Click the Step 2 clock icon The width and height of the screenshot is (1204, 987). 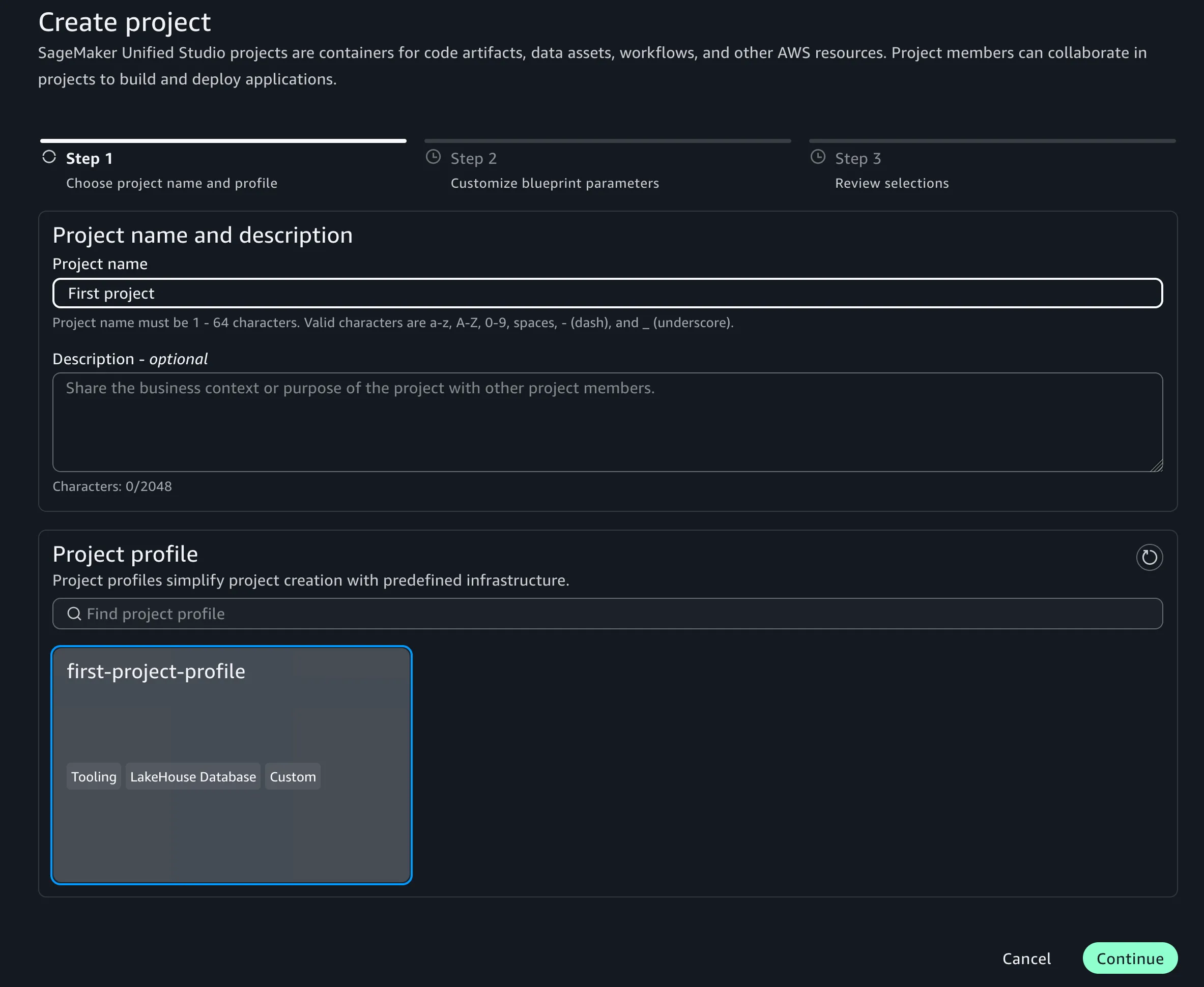[x=434, y=157]
